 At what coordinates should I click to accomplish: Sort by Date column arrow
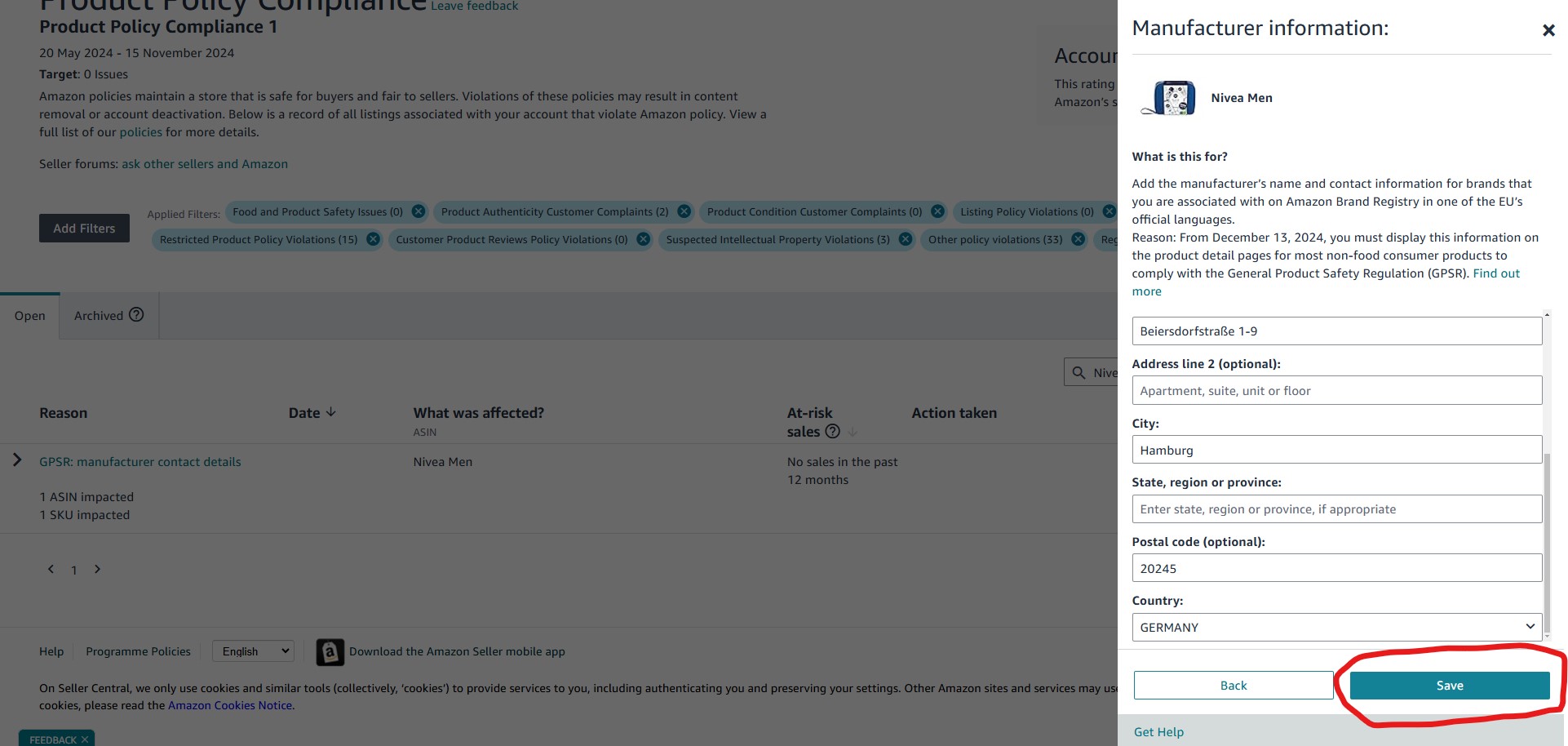tap(330, 412)
